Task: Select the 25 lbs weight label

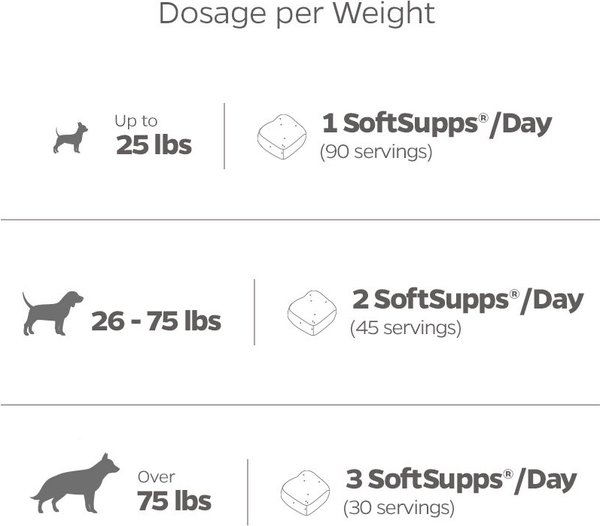Action: [154, 146]
